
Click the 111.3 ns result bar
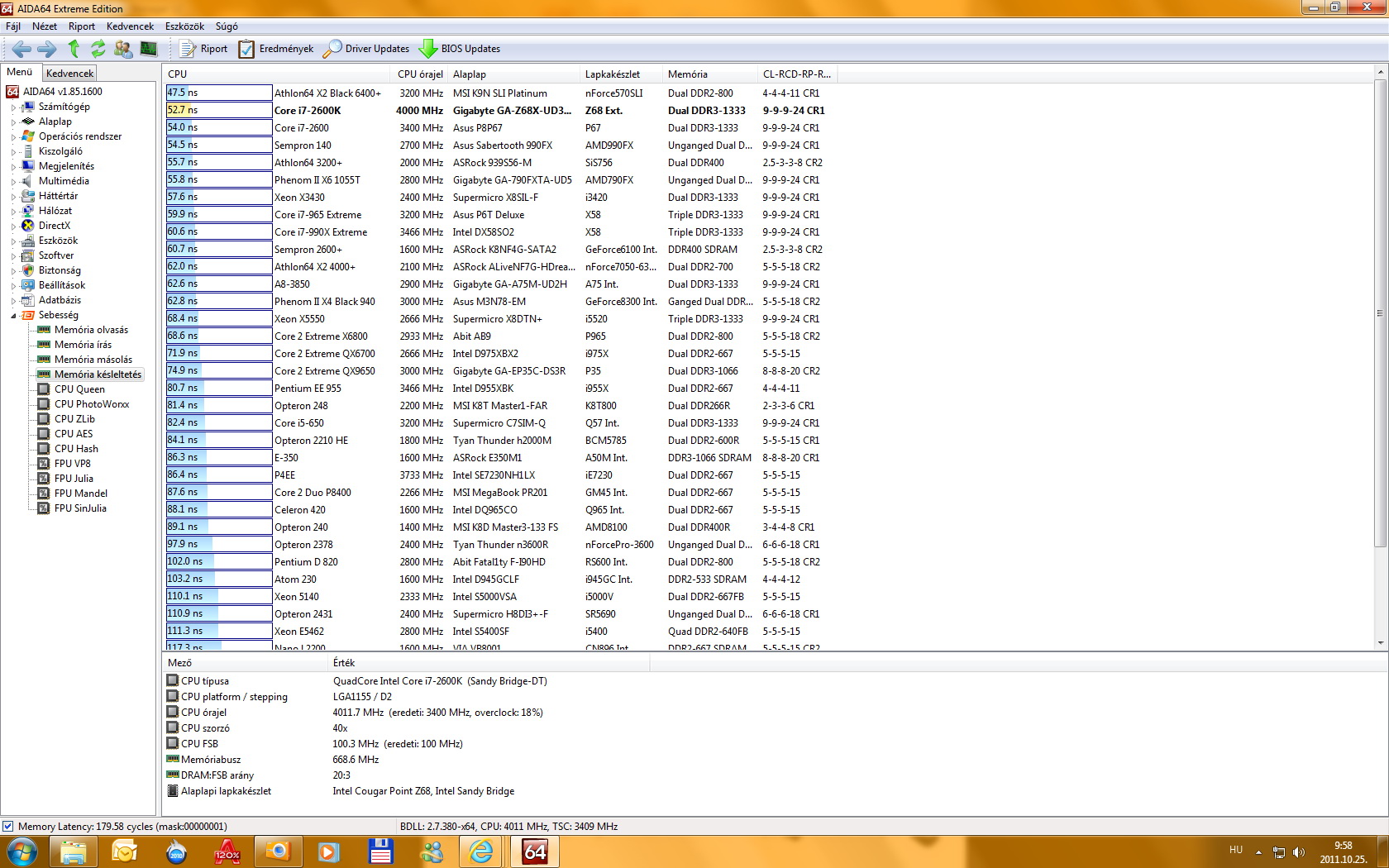pos(219,631)
